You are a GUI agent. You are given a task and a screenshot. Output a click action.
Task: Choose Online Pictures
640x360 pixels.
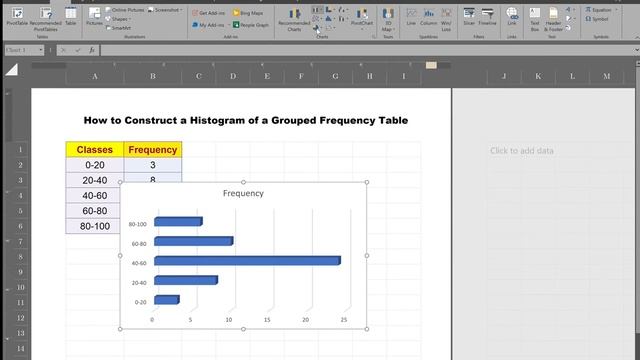point(125,10)
